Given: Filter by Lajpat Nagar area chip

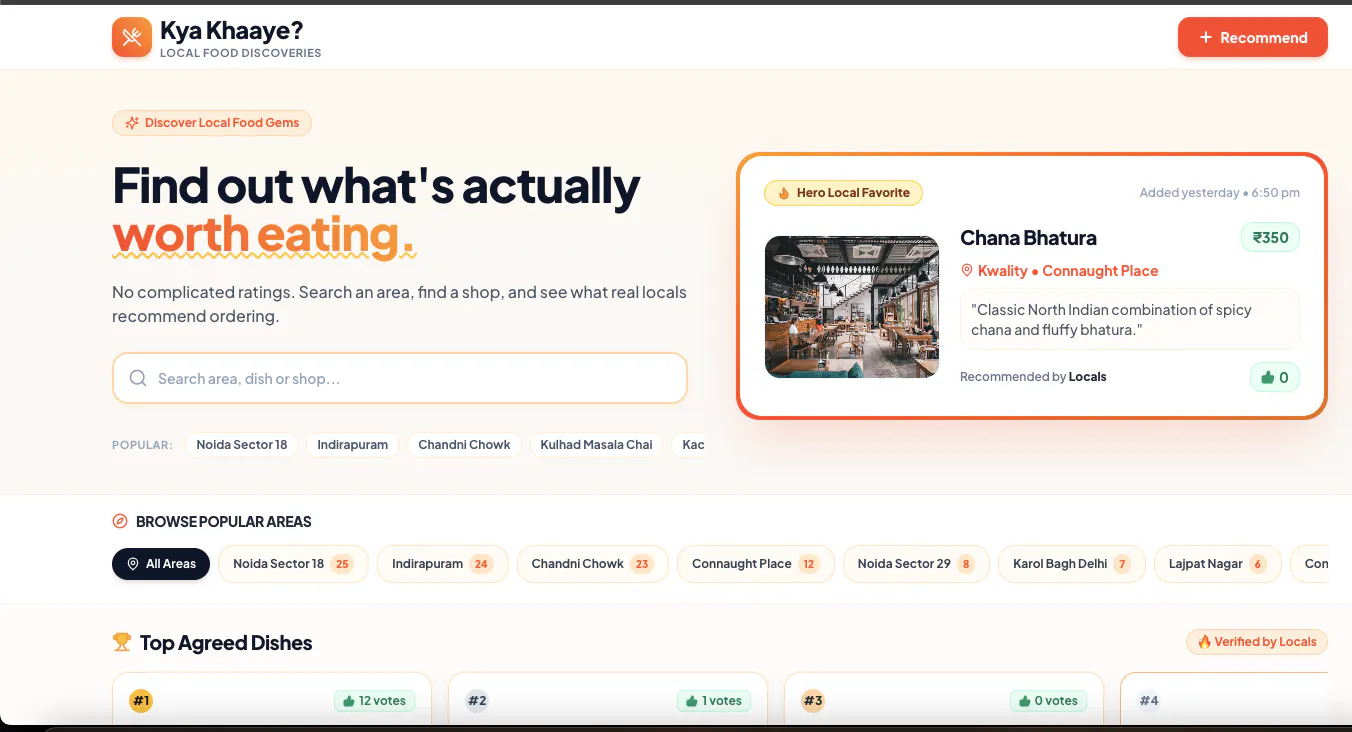Looking at the screenshot, I should click(x=1218, y=564).
